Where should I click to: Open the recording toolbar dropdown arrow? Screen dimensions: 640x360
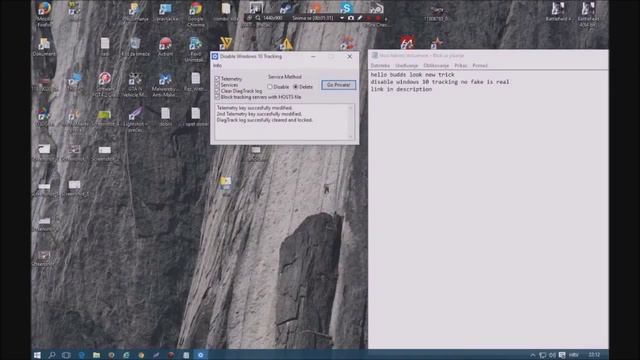pyautogui.click(x=342, y=18)
